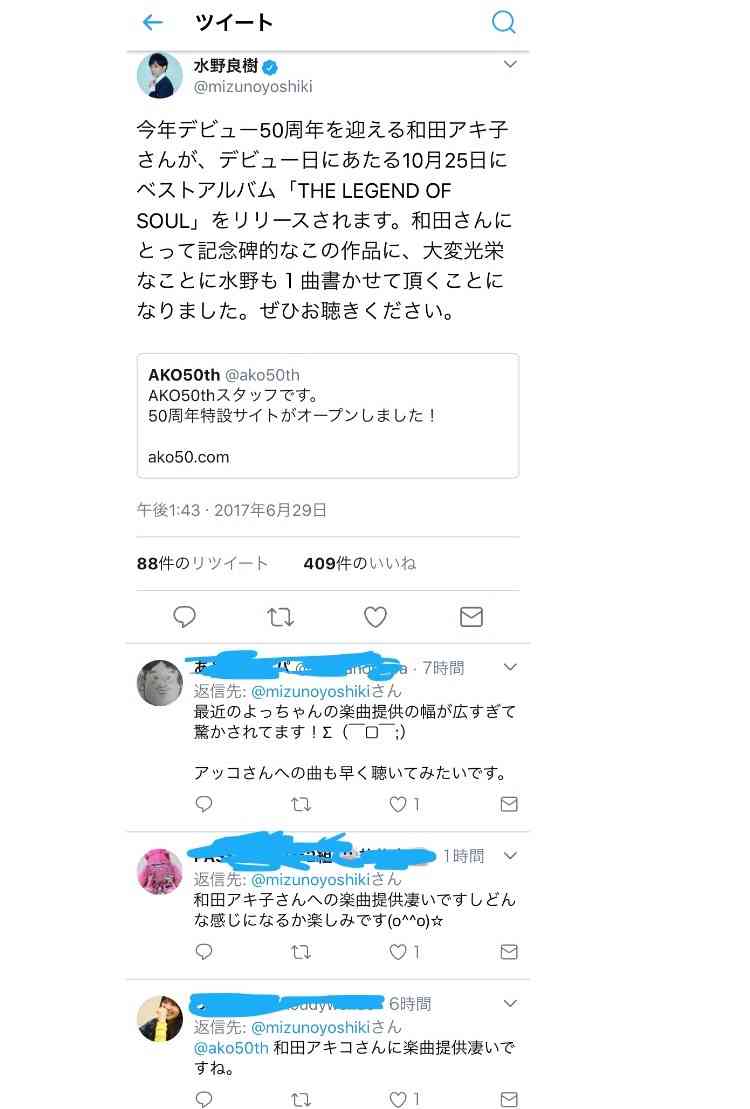The width and height of the screenshot is (750, 1109).
Task: Expand options chevron on the main tweet
Action: point(510,64)
